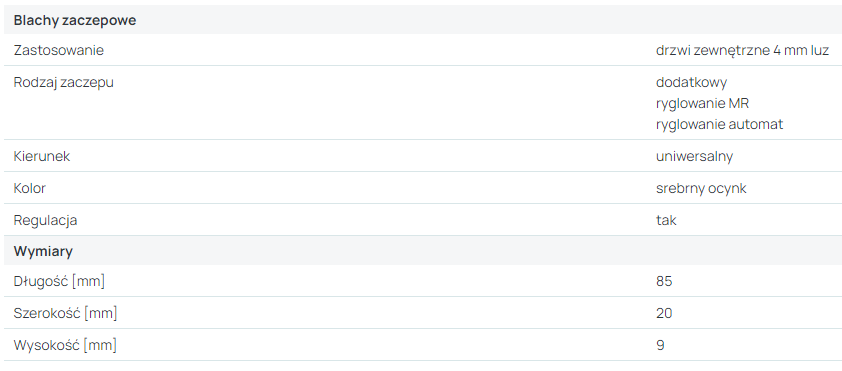Click the Wymiary section header
The width and height of the screenshot is (842, 371).
43,251
